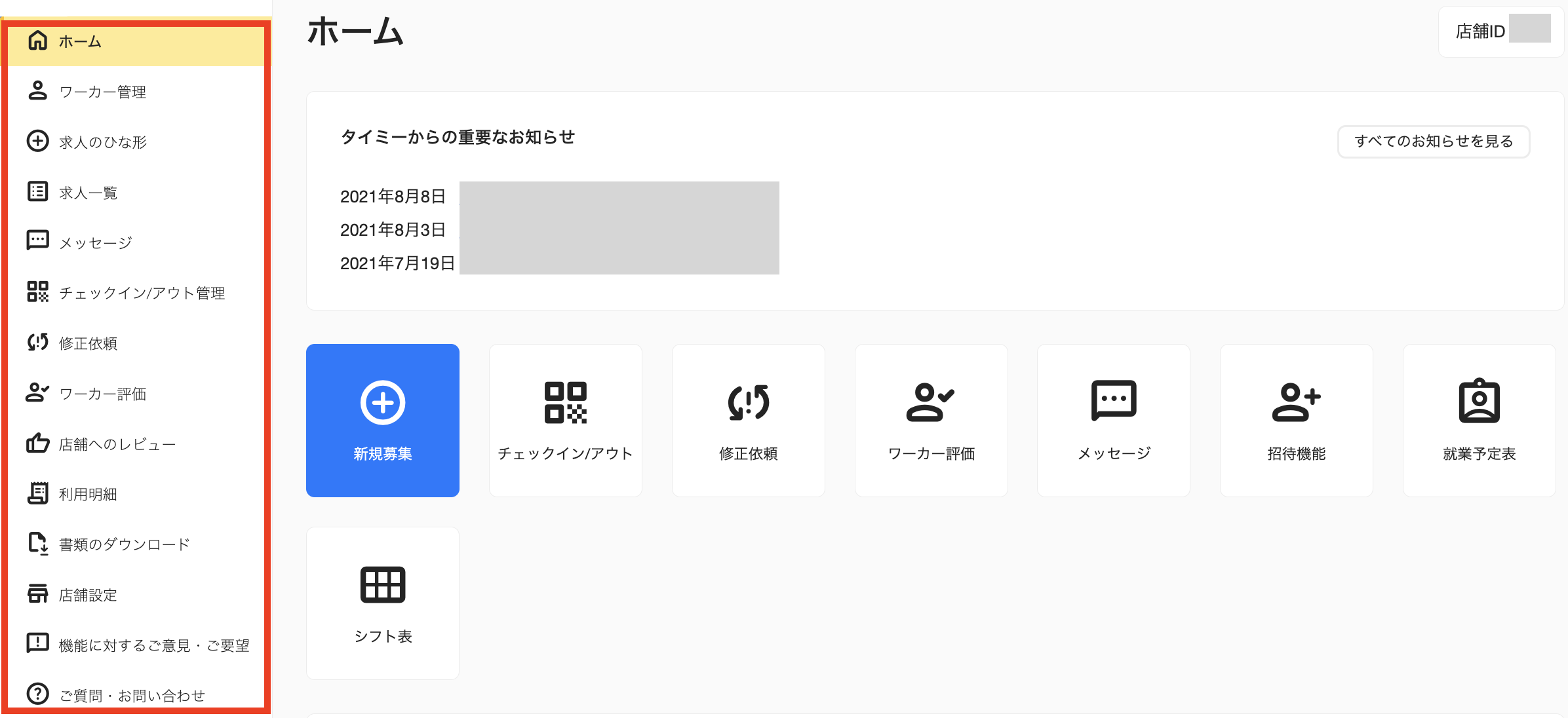Click the すべてのお知らせを見る button
The image size is (1568, 718).
[x=1434, y=141]
